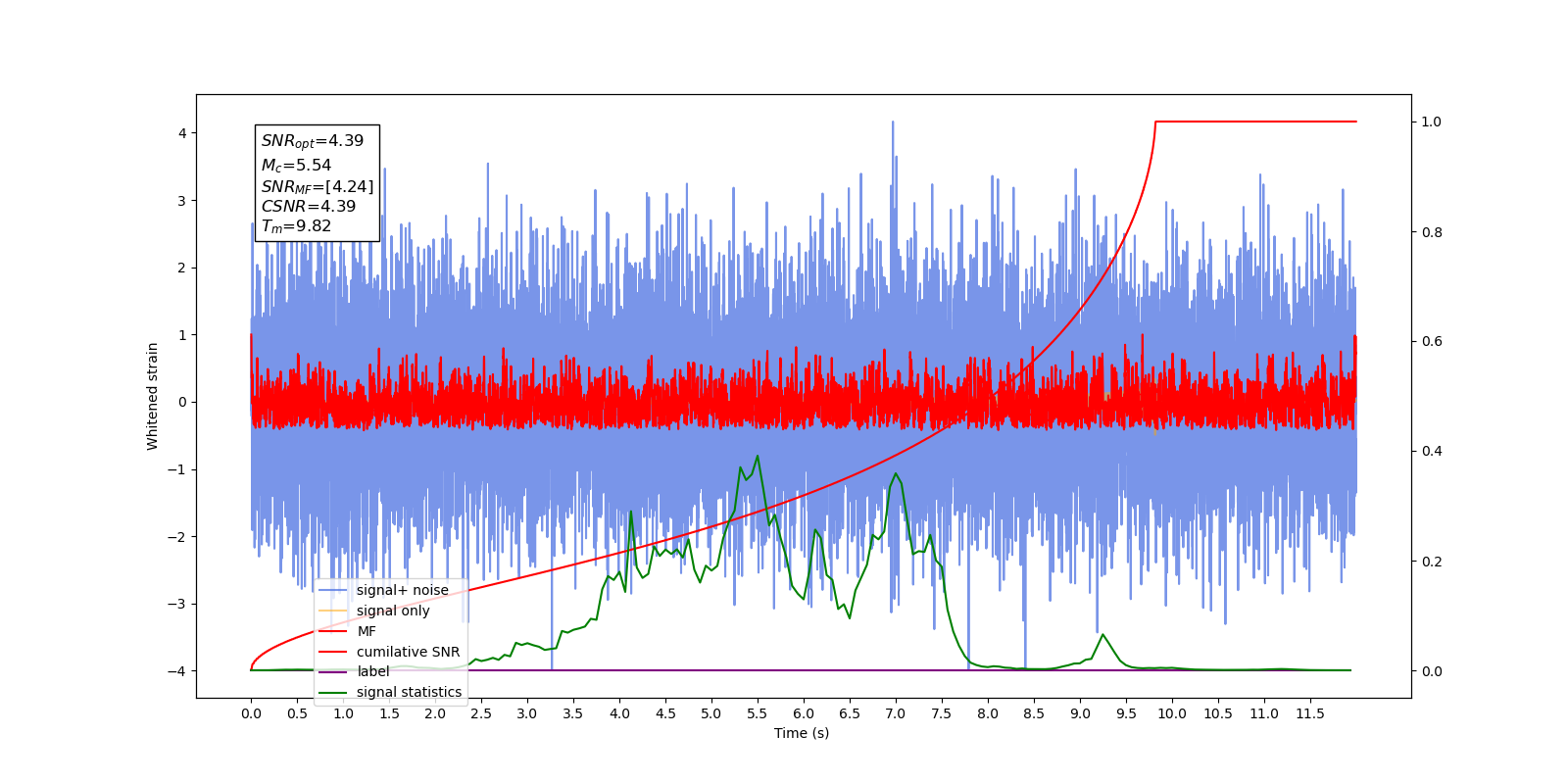This screenshot has height=784, width=1568.
Task: Click the 4.0 time axis tick label
Action: (x=619, y=713)
